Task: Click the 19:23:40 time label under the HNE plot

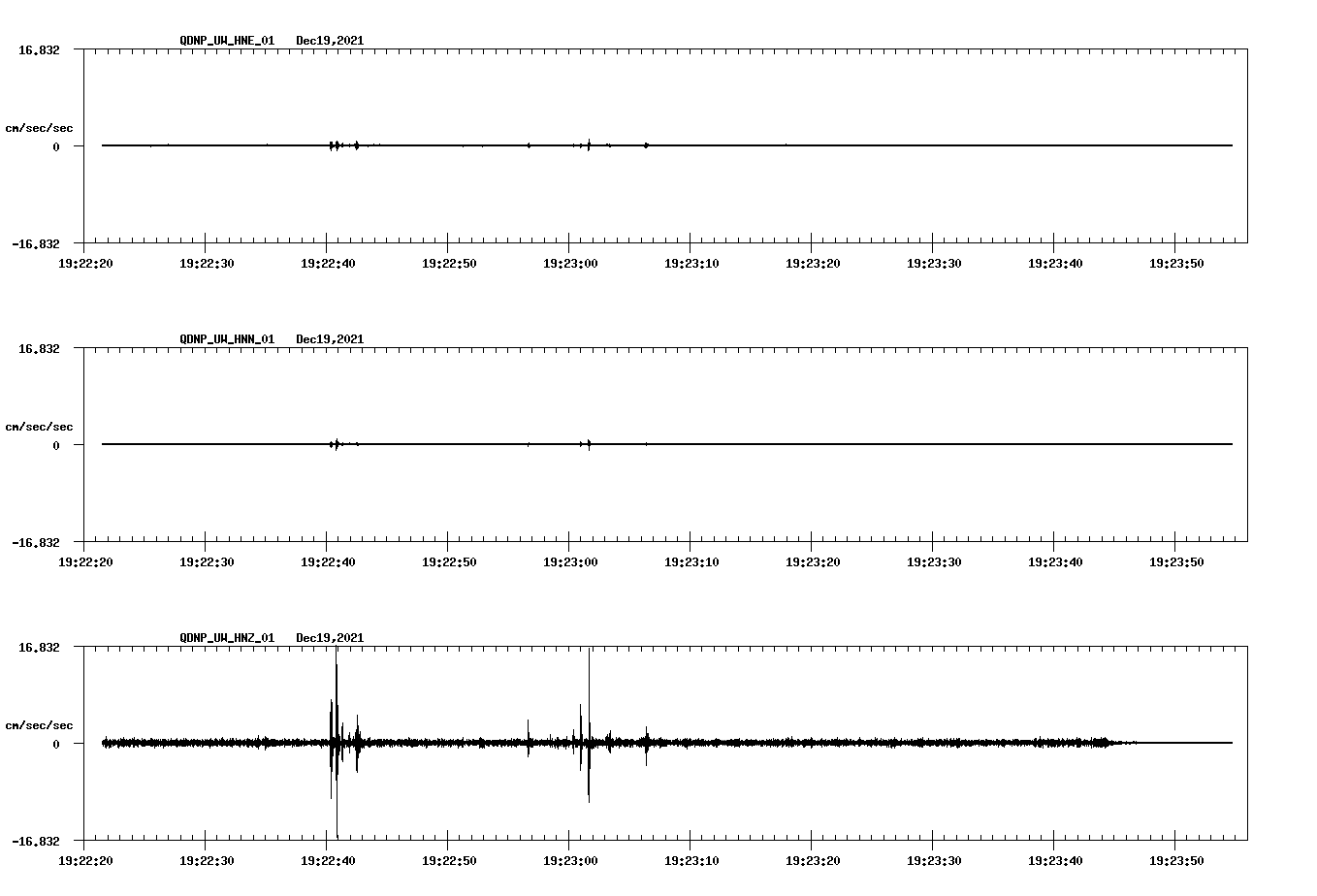Action: click(1055, 263)
